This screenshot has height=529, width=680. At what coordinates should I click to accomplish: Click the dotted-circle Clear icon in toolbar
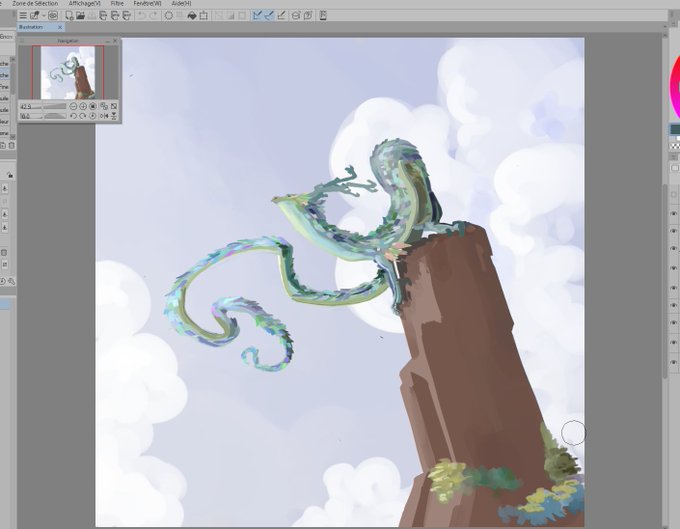[x=169, y=16]
